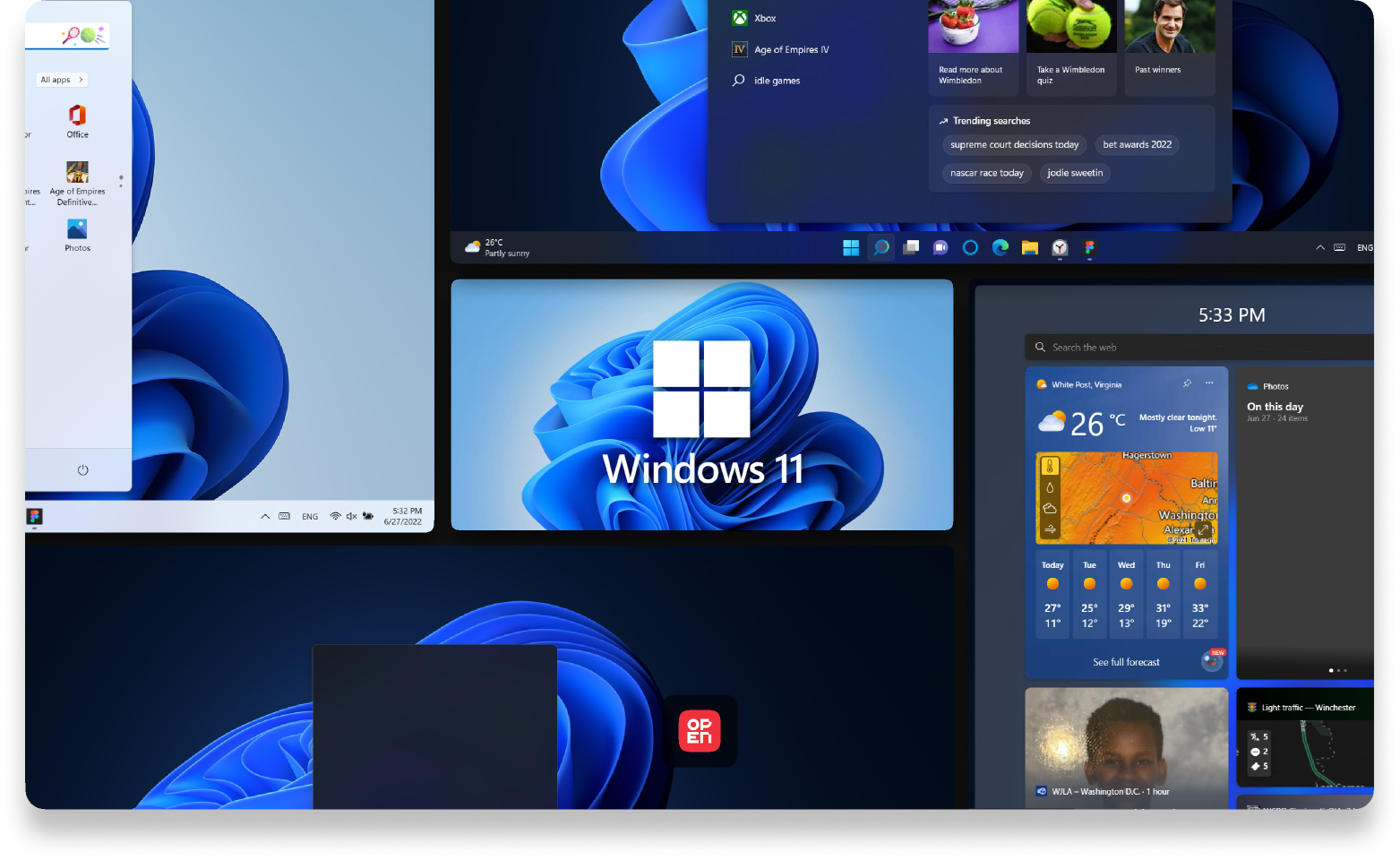Viewport: 1400px width, 860px height.
Task: Select Thu forecast column
Action: click(1163, 595)
